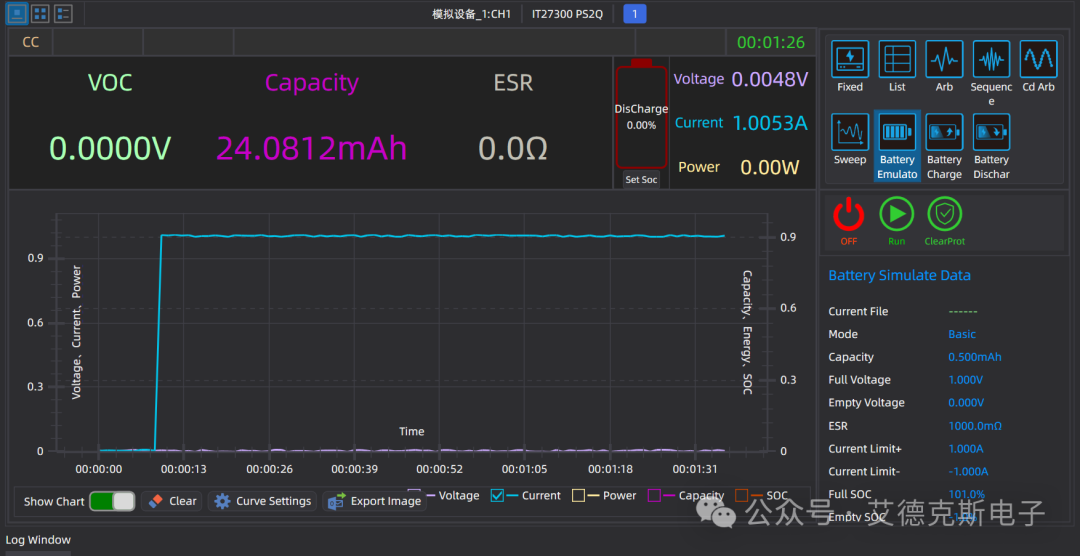Click the CC status indicator
This screenshot has height=556, width=1080.
30,42
